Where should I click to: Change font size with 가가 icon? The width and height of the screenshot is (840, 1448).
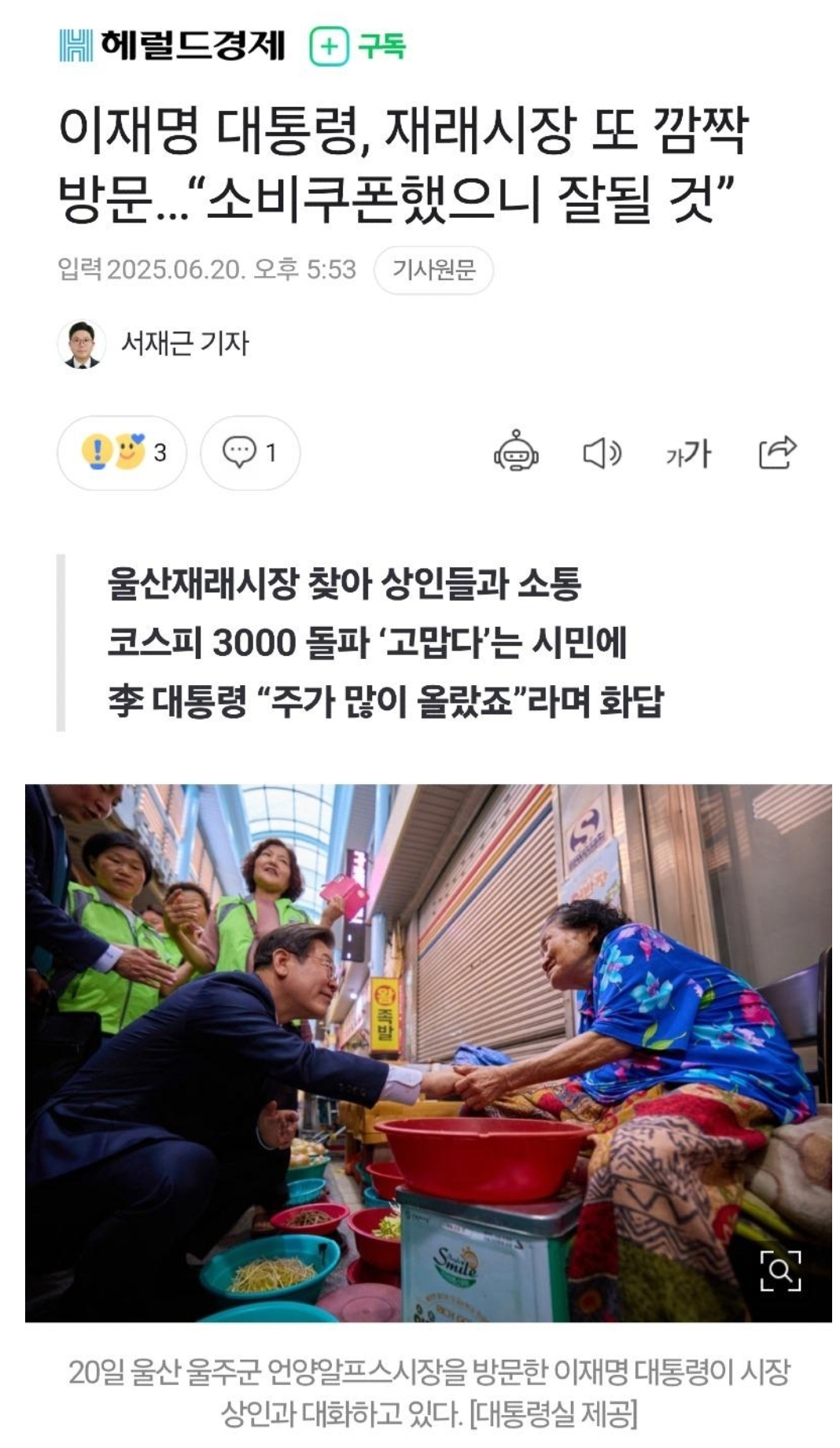pyautogui.click(x=688, y=454)
